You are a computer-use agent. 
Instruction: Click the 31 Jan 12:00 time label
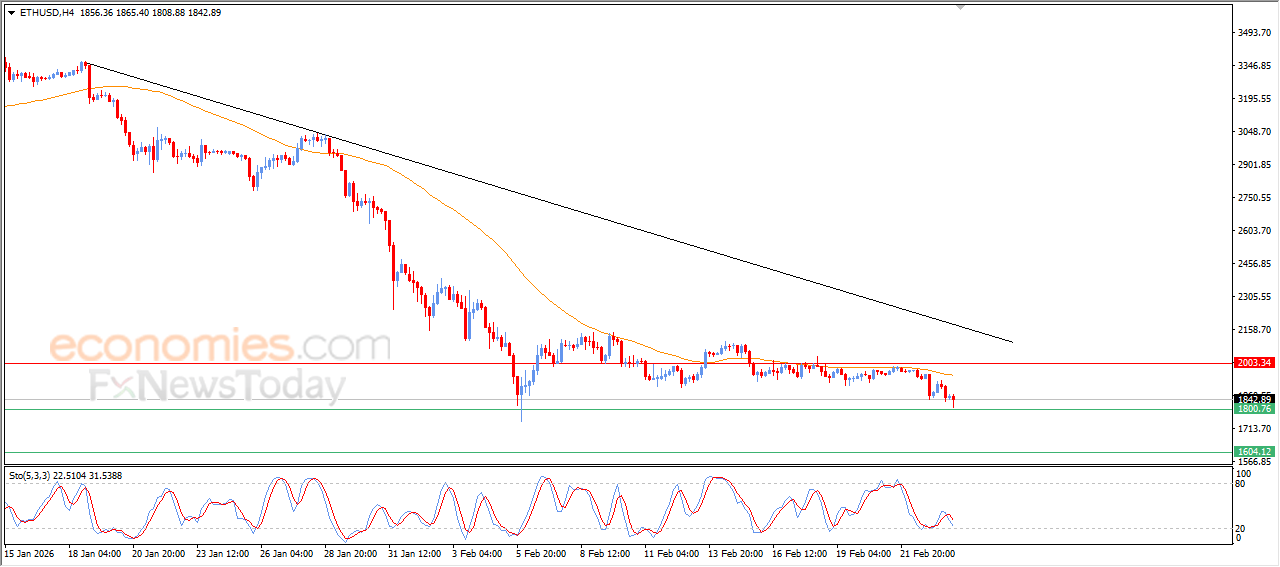click(411, 552)
